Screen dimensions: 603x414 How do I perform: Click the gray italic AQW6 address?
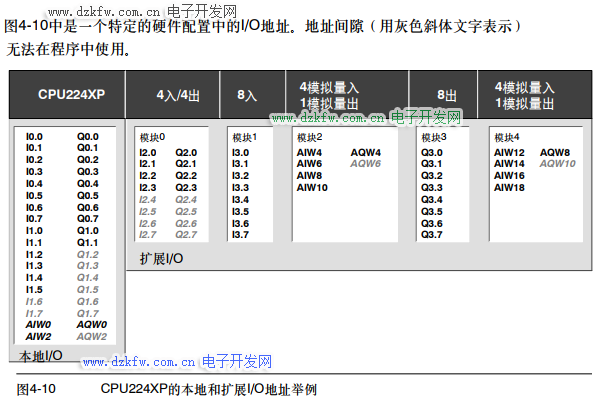click(x=364, y=163)
